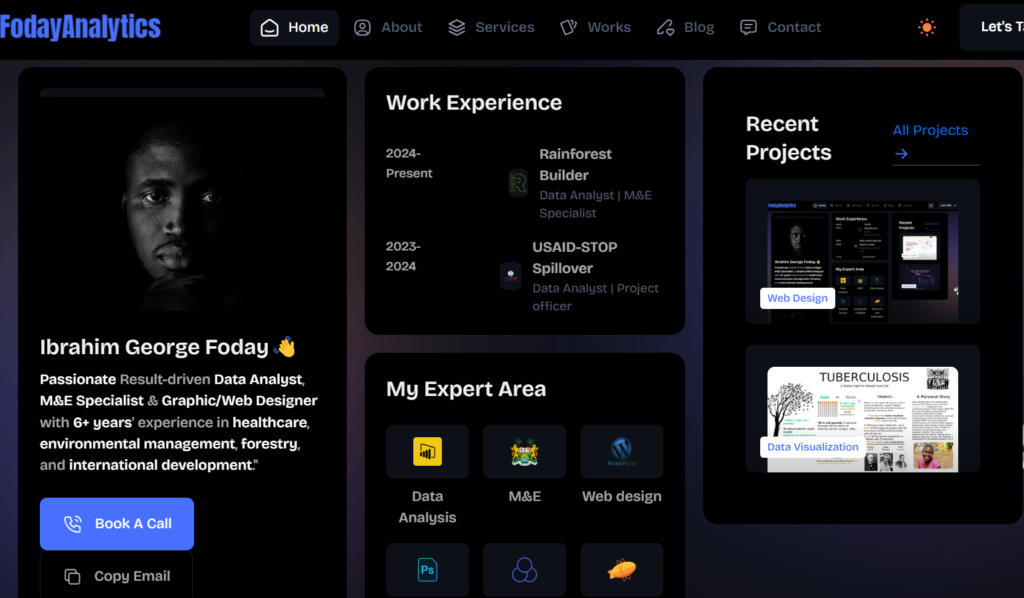Click the FodayAnalytics logo
The height and width of the screenshot is (598, 1024).
coord(80,27)
